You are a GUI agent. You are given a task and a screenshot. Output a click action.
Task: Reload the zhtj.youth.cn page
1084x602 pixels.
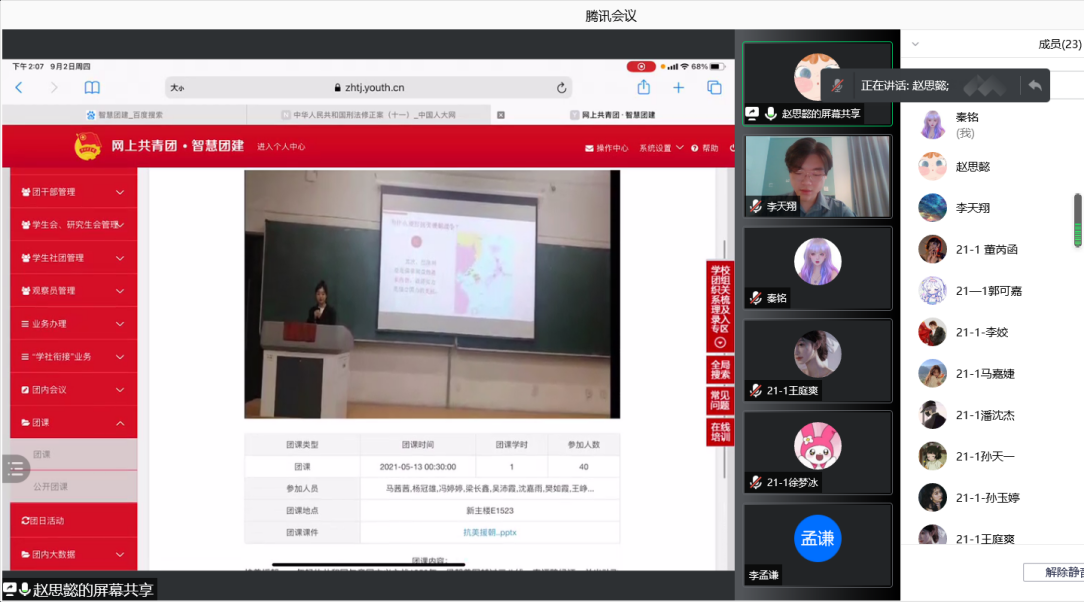coord(562,88)
